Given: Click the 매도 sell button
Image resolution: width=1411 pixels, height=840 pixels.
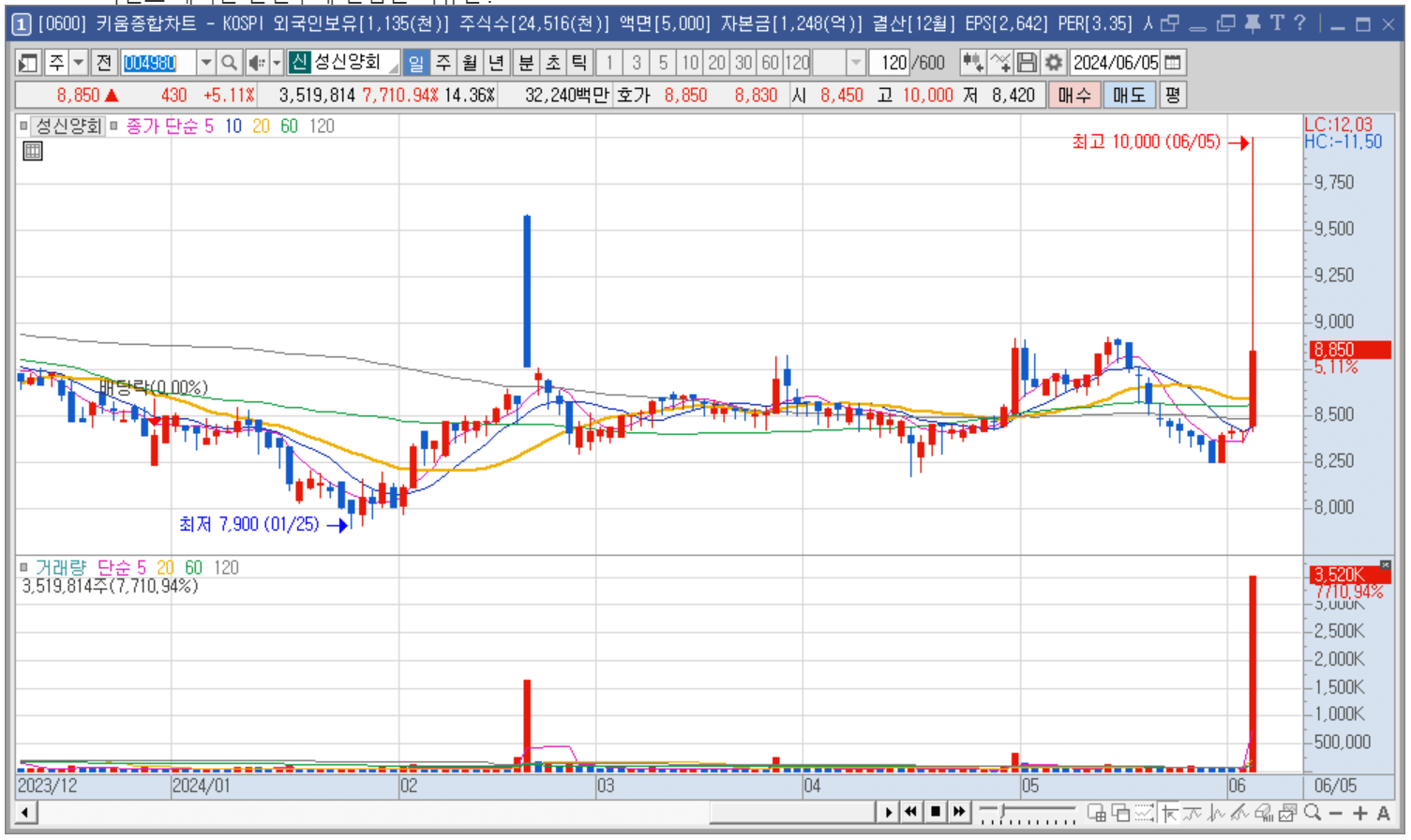Looking at the screenshot, I should click(1130, 96).
